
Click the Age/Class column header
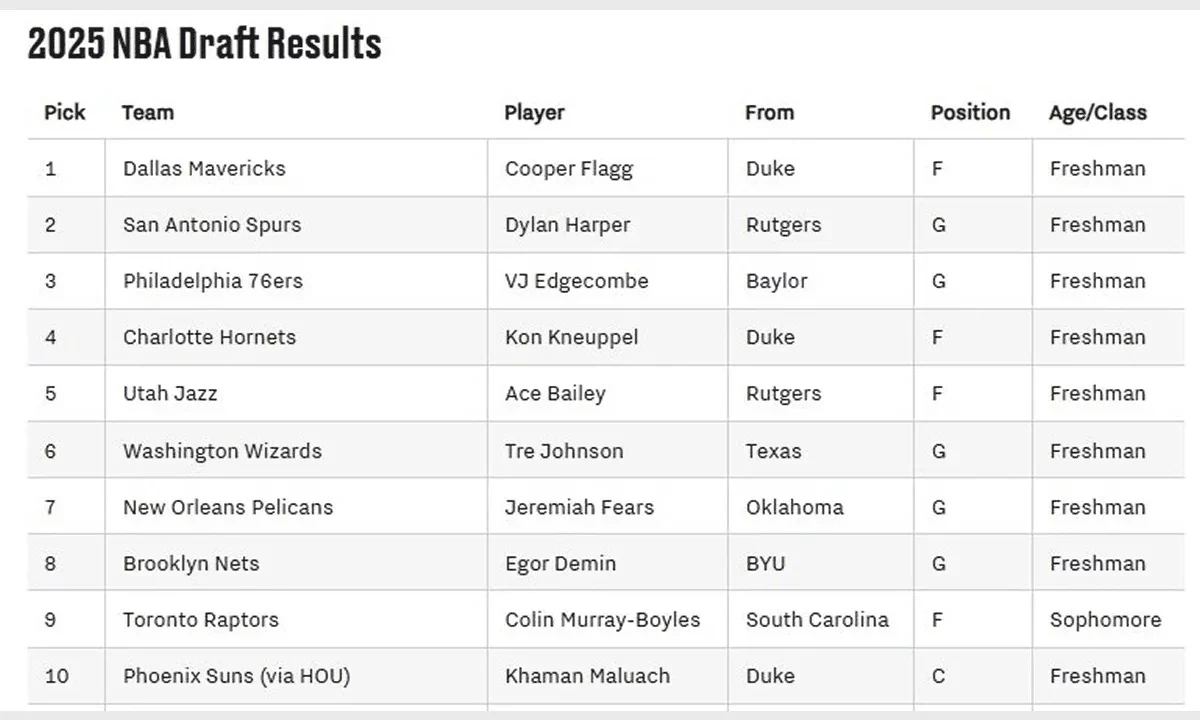(1097, 112)
